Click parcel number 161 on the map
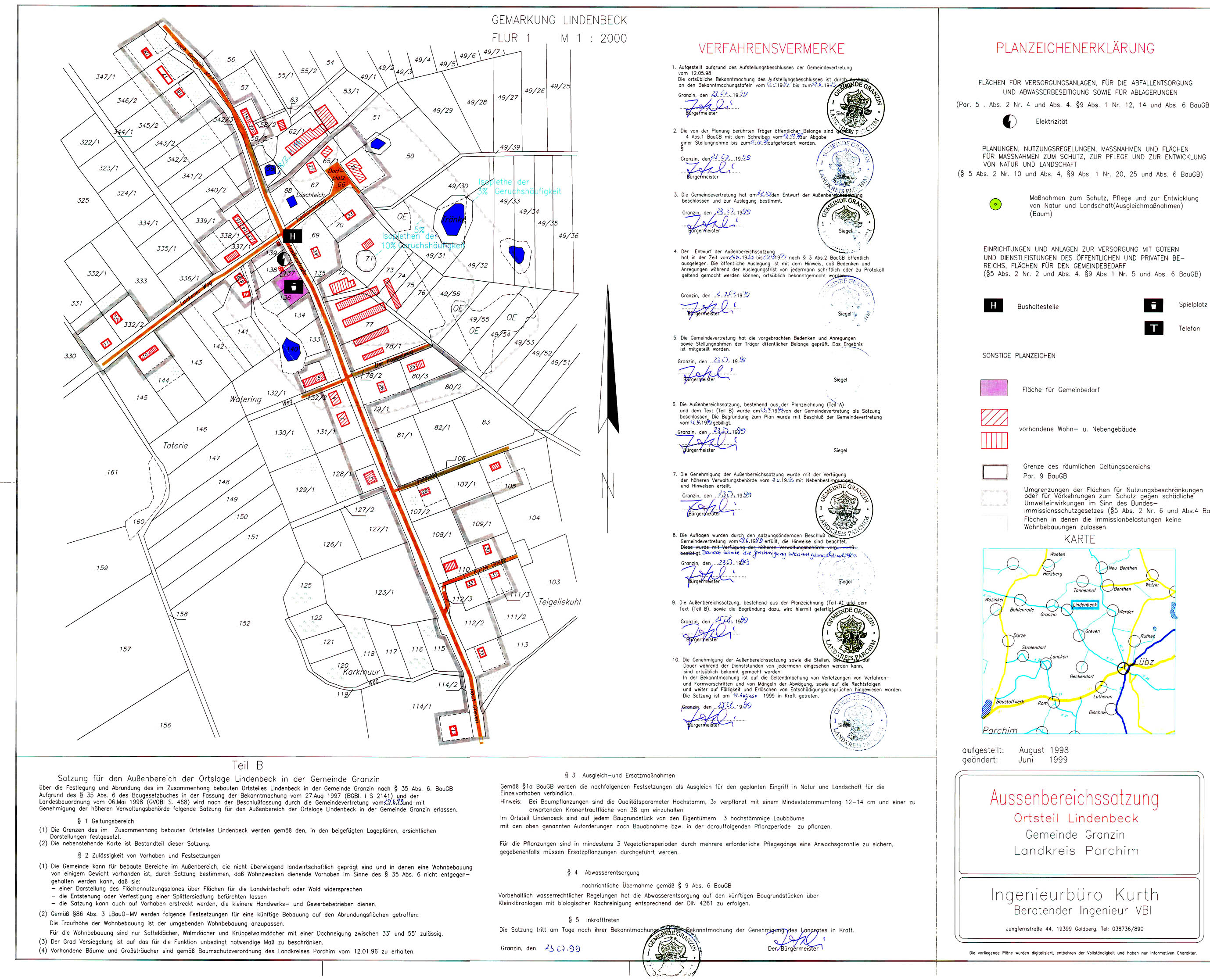Viewport: 1210px width, 980px height. point(112,472)
